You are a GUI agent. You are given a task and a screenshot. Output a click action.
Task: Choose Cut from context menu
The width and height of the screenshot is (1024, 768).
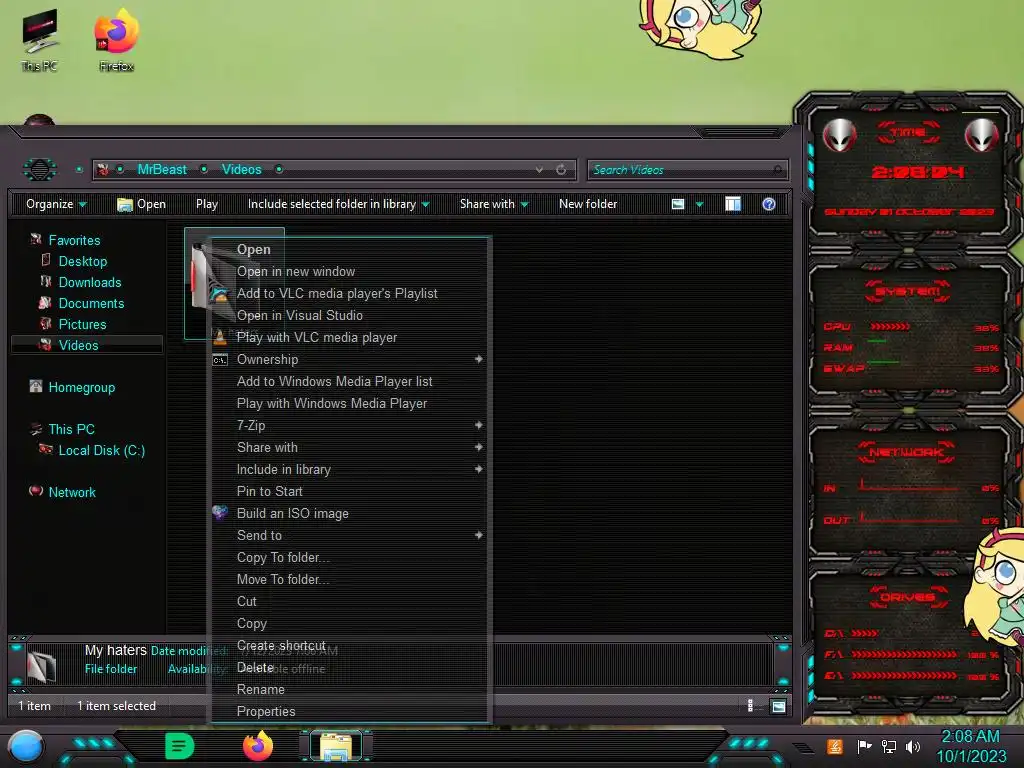[349, 601]
